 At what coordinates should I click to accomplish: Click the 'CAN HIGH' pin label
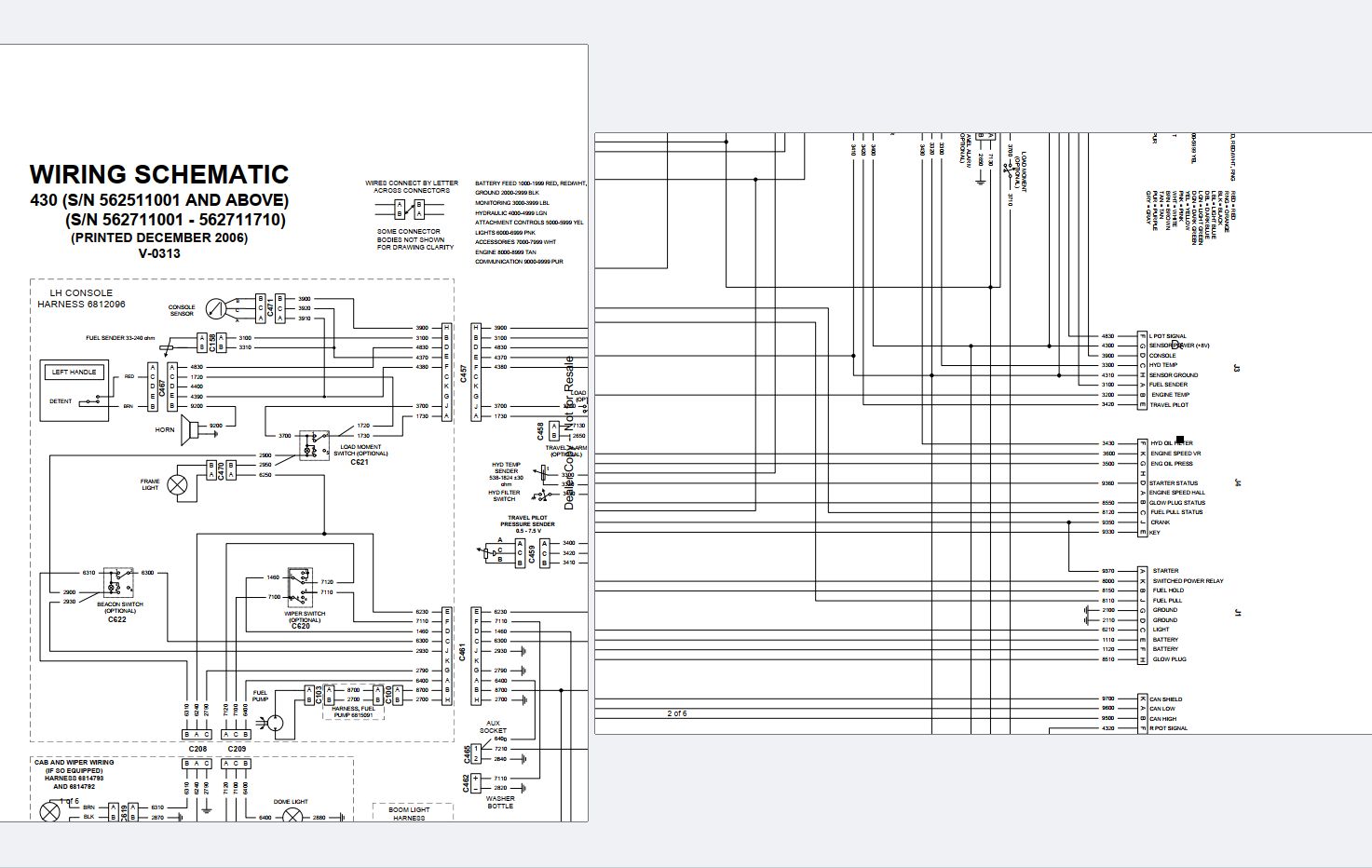pyautogui.click(x=1163, y=719)
